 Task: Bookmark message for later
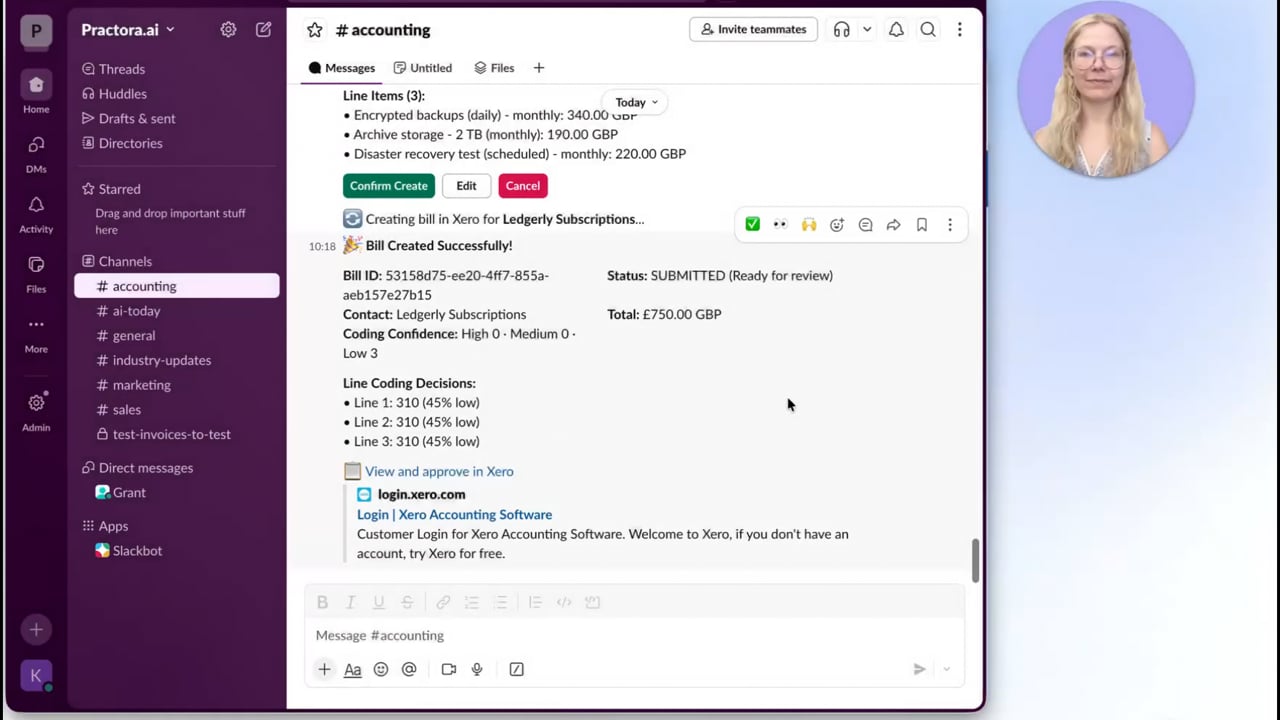pos(922,225)
